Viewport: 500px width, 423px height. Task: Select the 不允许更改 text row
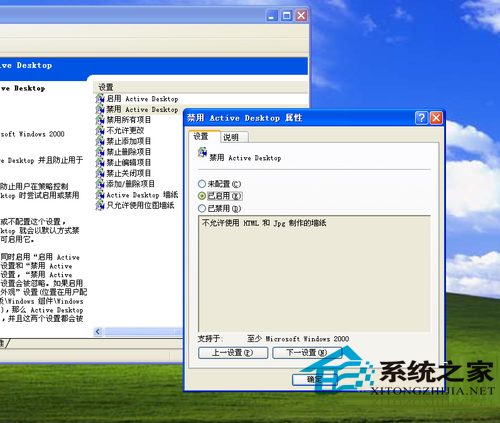click(x=125, y=131)
